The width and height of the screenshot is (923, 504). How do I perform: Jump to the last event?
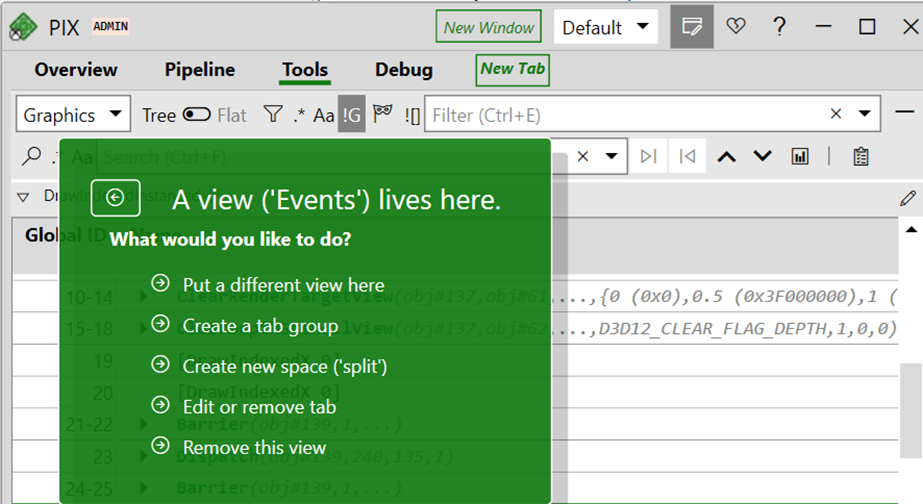[x=648, y=156]
